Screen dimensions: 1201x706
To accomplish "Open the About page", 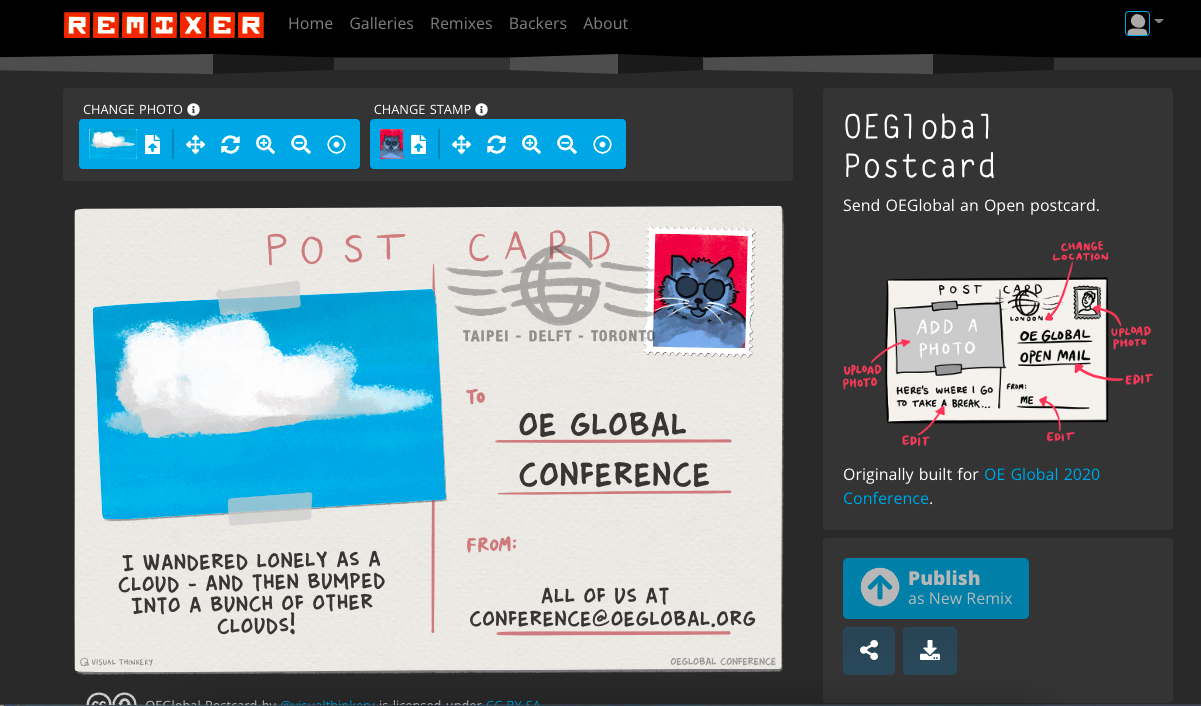I will coord(606,23).
